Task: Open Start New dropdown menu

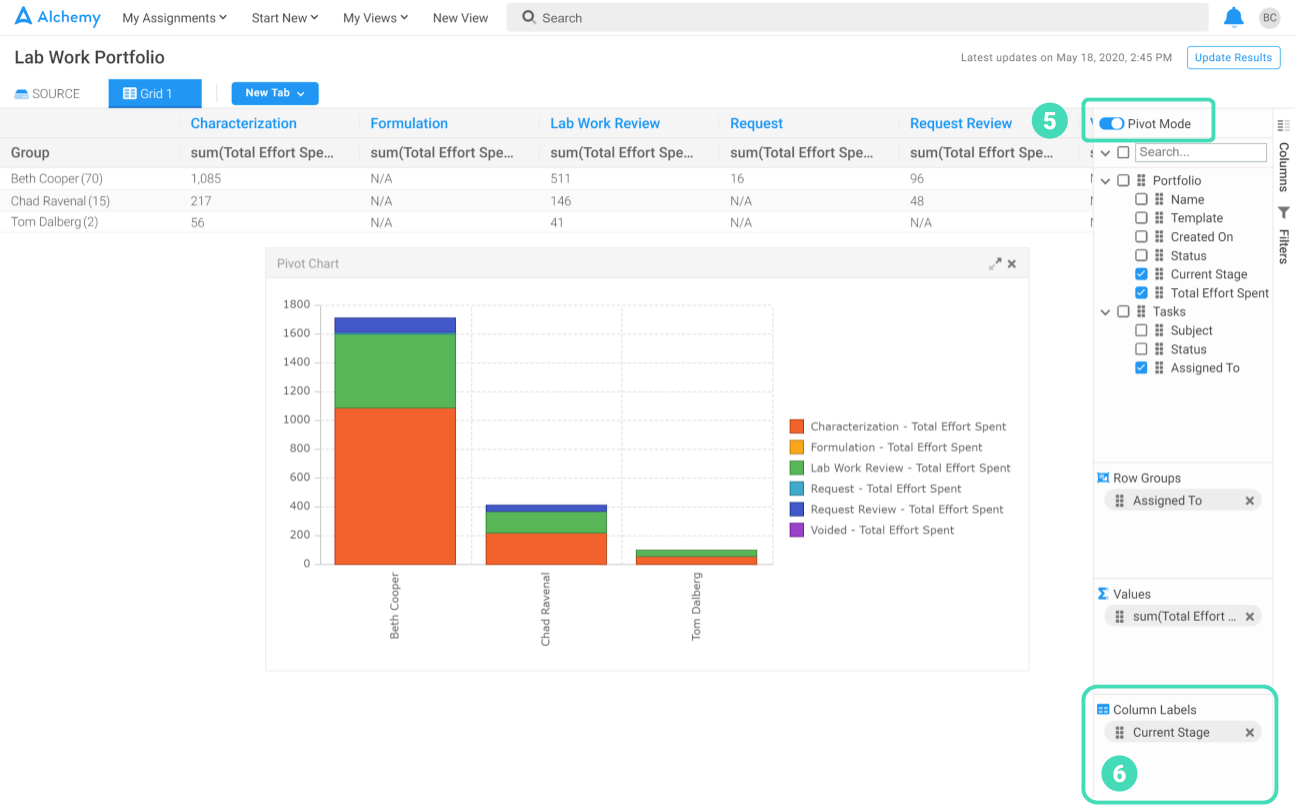Action: pos(285,18)
